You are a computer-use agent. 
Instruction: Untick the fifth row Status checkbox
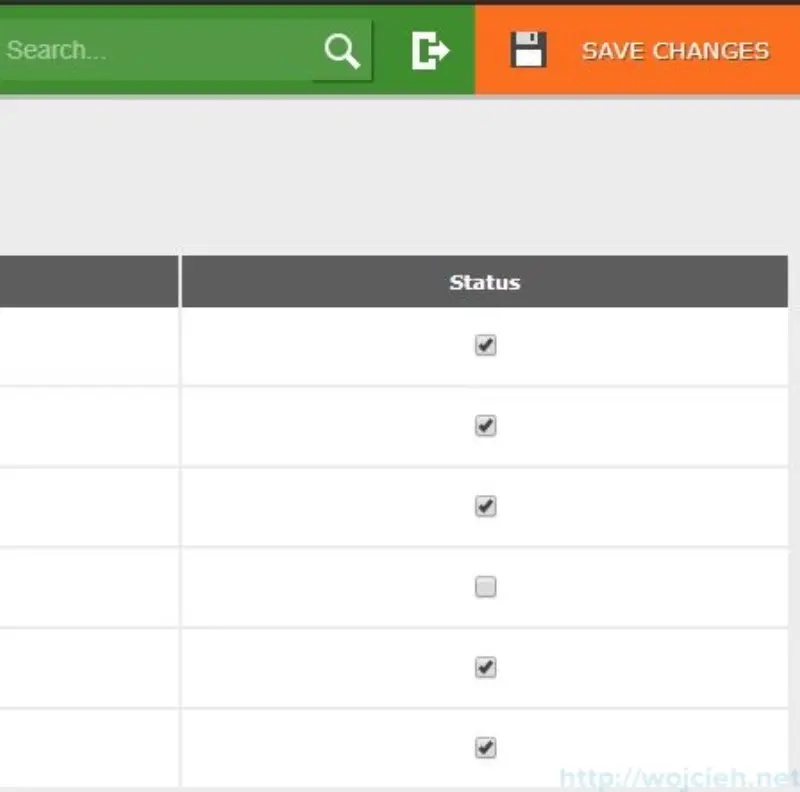(x=485, y=667)
